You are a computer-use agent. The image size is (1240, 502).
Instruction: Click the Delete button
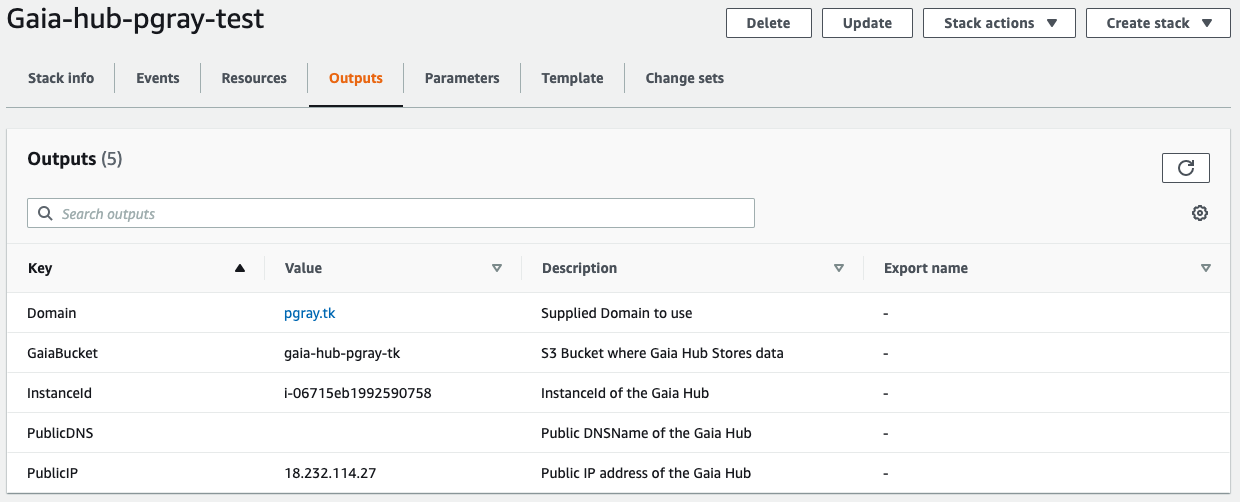[768, 23]
